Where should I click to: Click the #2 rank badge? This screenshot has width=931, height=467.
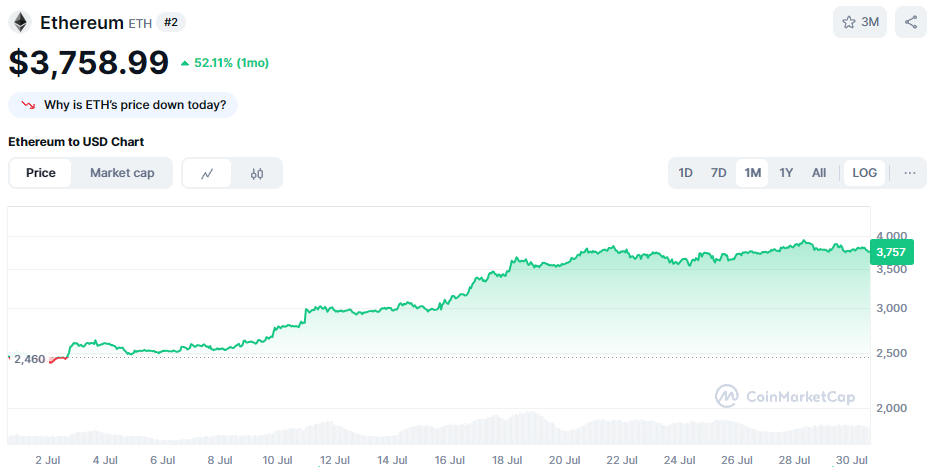click(x=171, y=23)
